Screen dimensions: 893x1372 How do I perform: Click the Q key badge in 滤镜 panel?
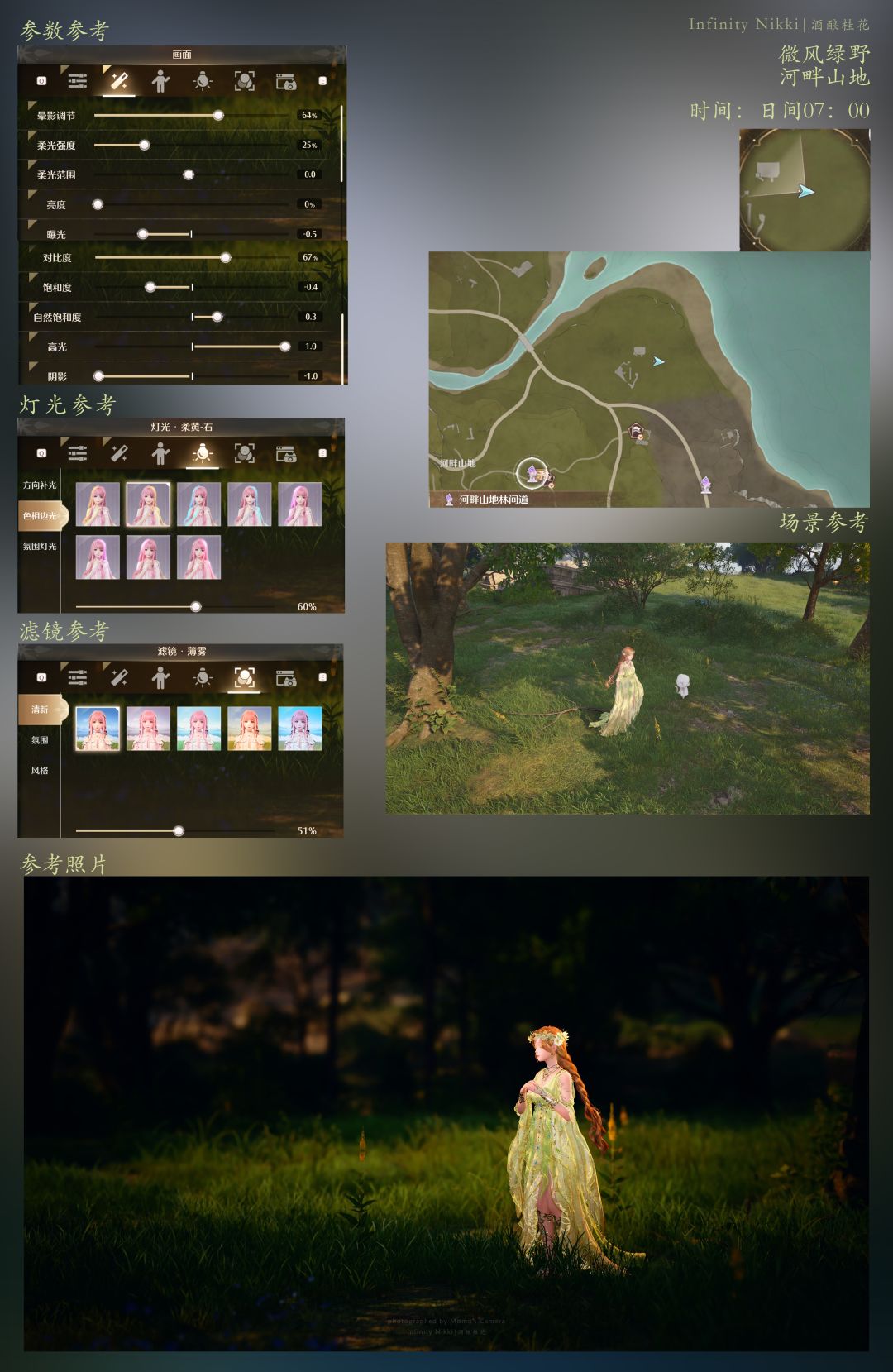tap(41, 677)
